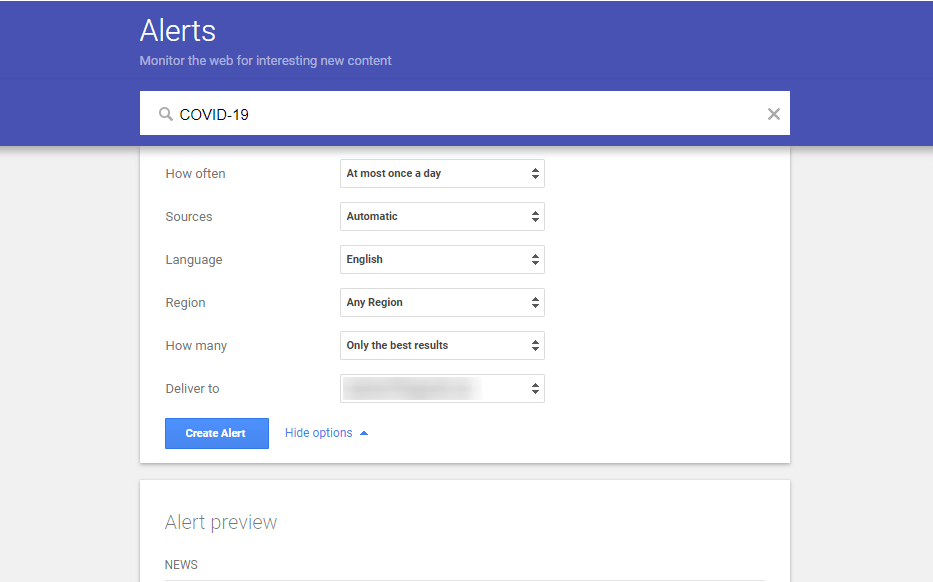Screen dimensions: 933x582
Task: Open the Deliver to email dropdown
Action: tap(442, 389)
